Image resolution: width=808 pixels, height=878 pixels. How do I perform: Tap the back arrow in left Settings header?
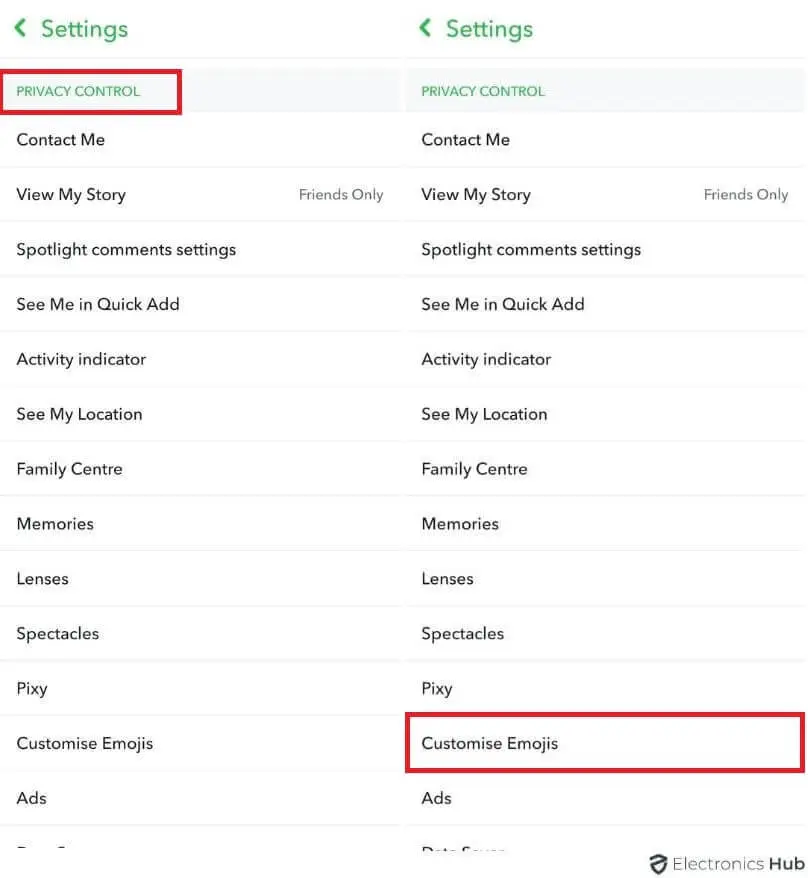[21, 27]
